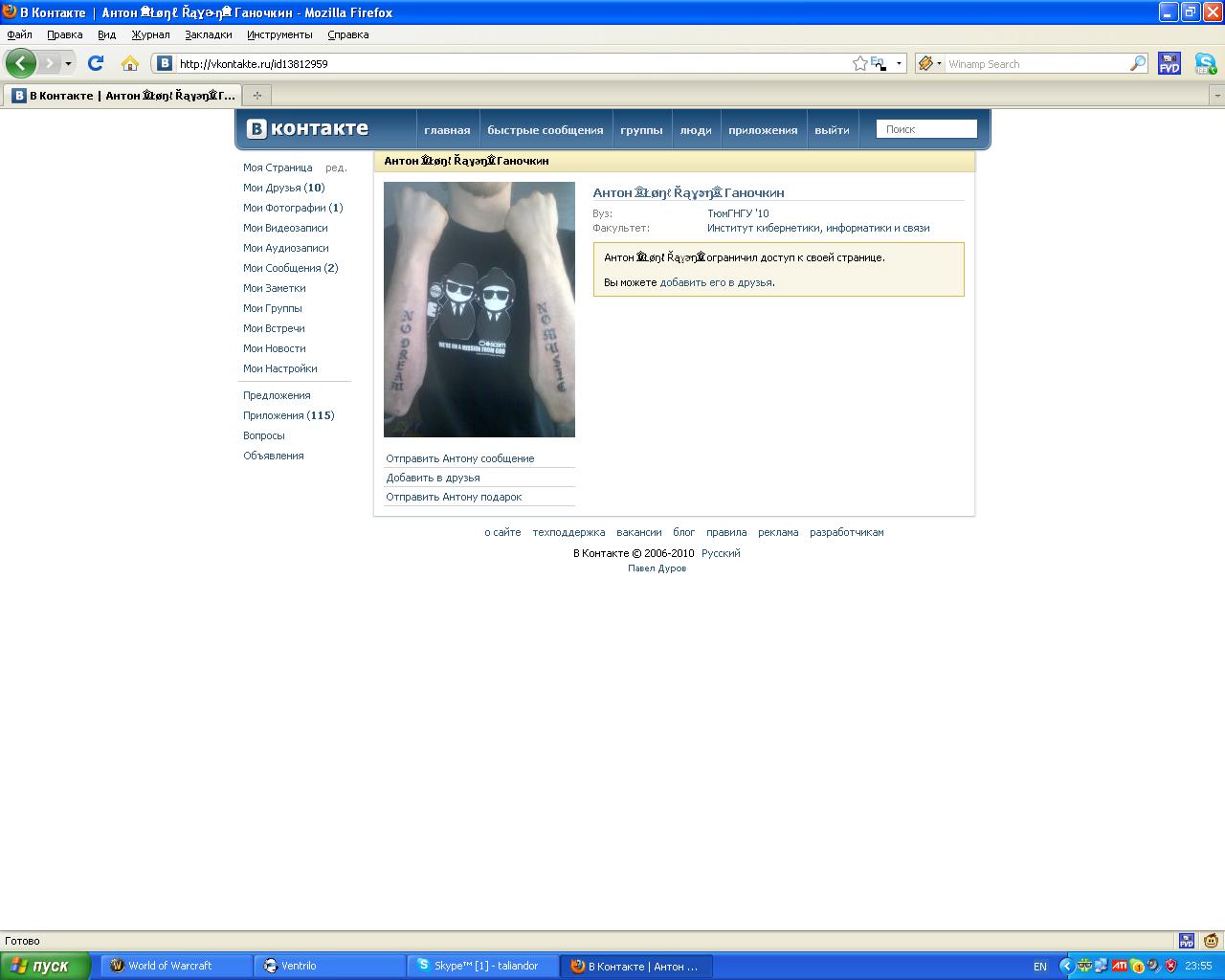This screenshot has height=980, width=1225.
Task: Open the Вид menu
Action: (106, 34)
